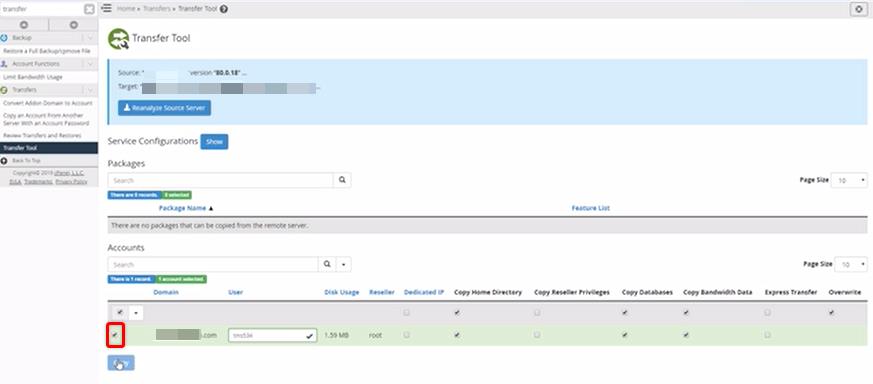
Task: Open the dropdown caret beside select-all checkbox
Action: tap(135, 313)
